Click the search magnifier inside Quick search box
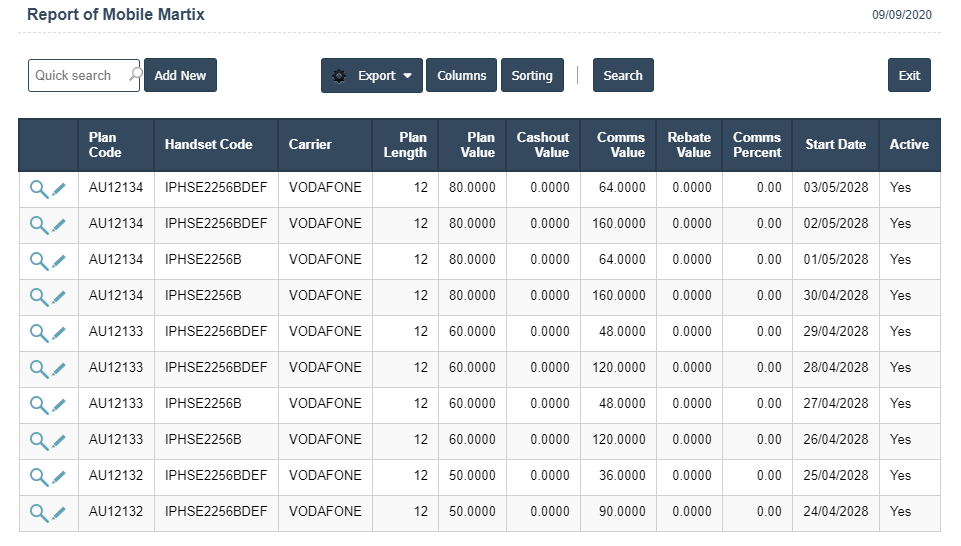 tap(135, 75)
